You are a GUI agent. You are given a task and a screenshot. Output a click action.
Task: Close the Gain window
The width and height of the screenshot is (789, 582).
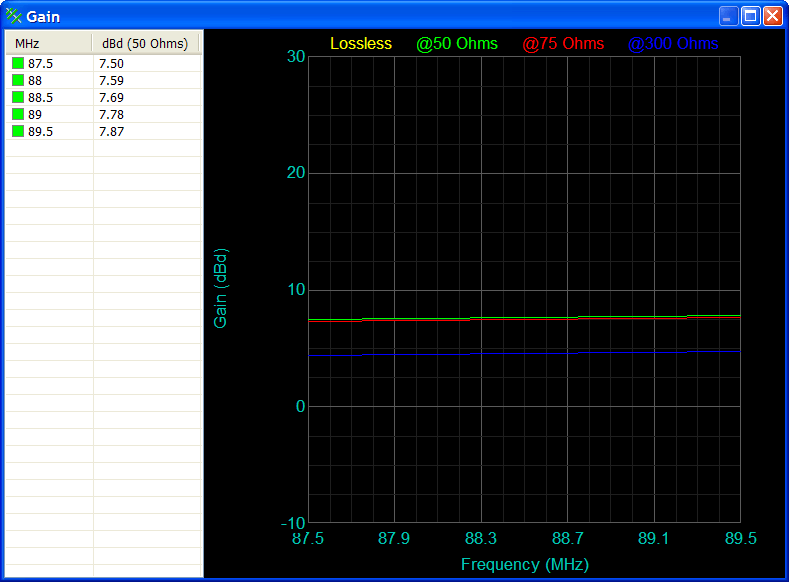[x=772, y=16]
